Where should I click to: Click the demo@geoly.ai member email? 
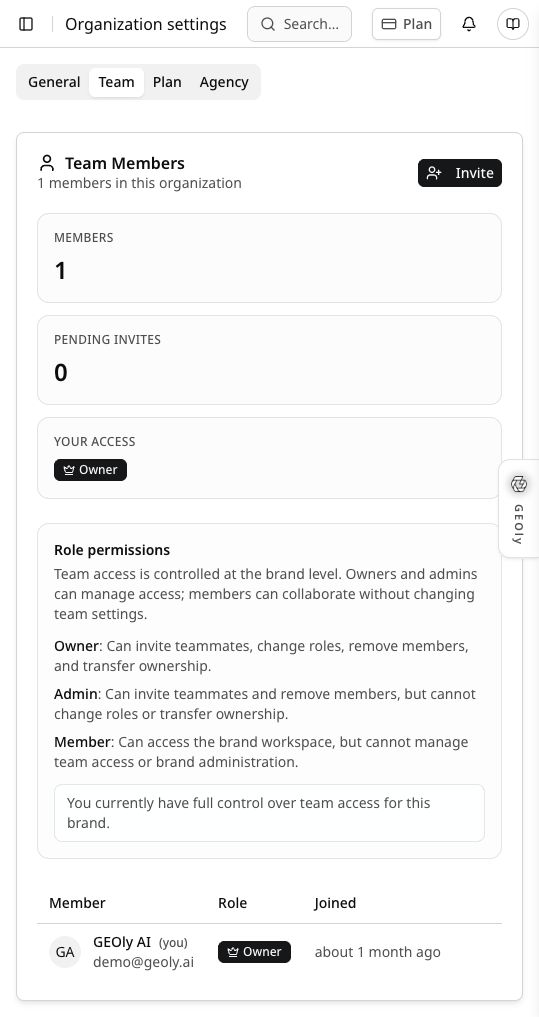pos(143,962)
